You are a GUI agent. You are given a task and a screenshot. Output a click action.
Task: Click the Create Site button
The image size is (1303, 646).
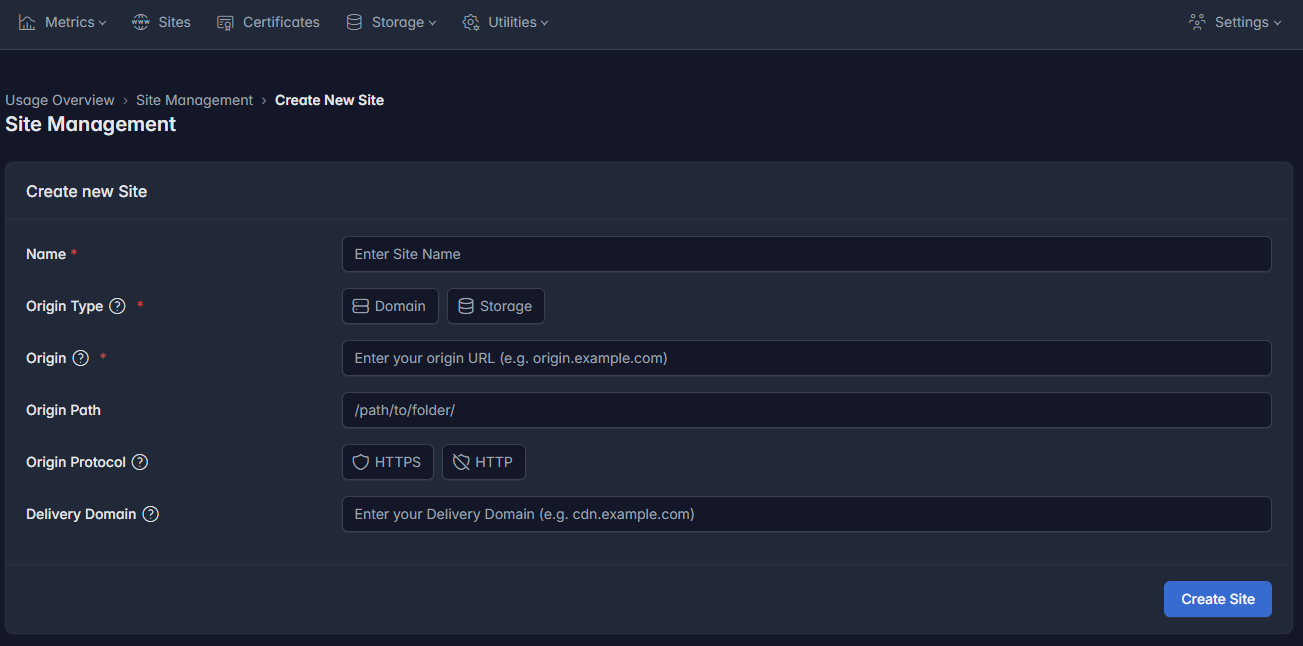point(1218,599)
